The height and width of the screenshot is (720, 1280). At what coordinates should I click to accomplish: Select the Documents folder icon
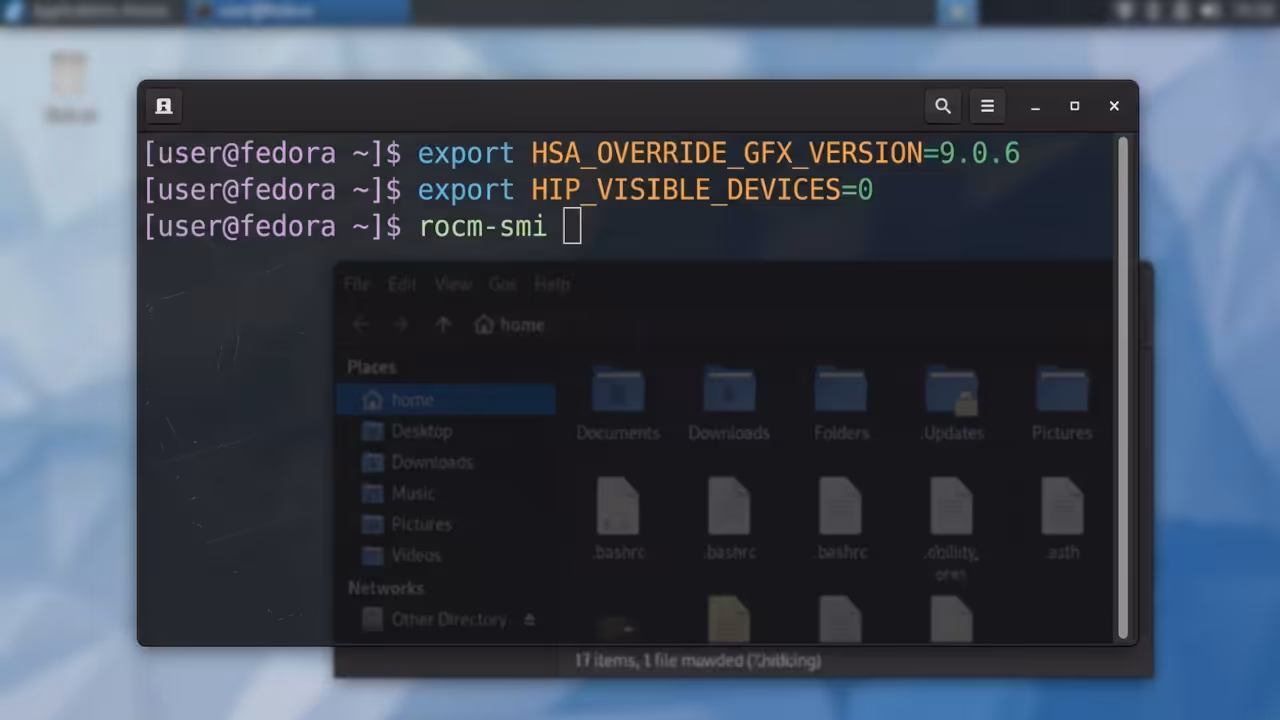618,390
